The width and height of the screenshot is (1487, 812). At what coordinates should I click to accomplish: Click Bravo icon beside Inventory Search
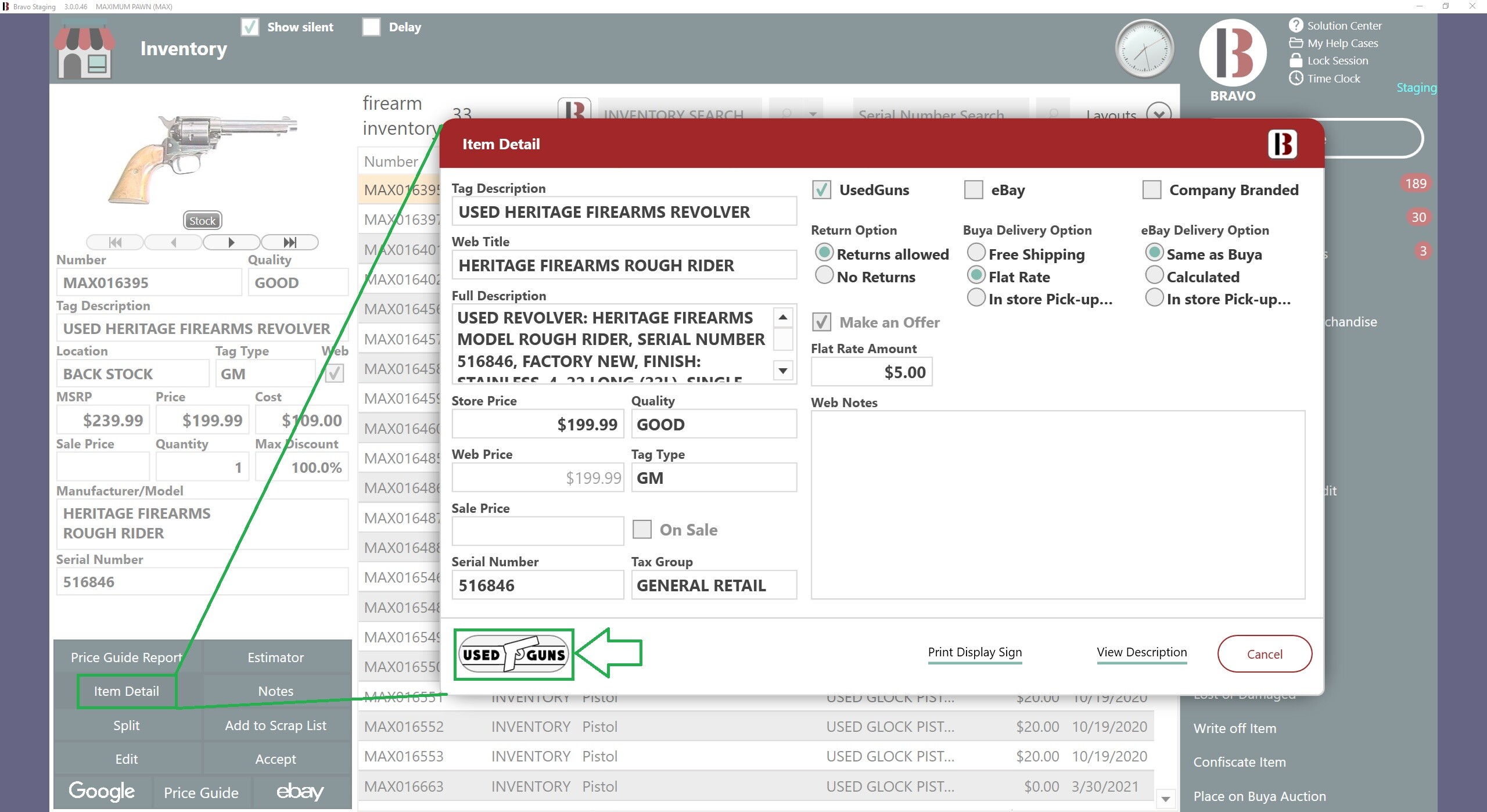click(574, 110)
